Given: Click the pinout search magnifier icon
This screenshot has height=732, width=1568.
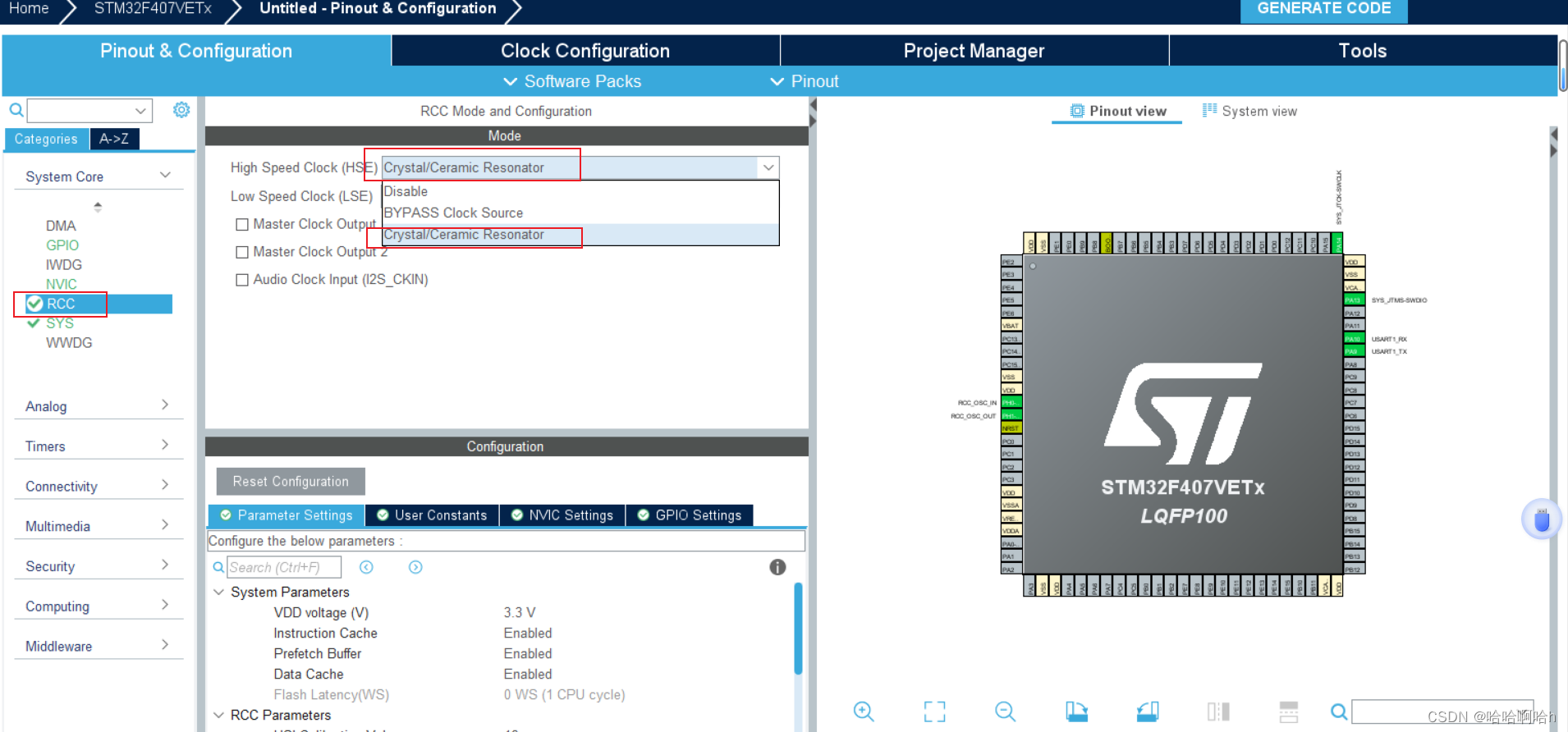Looking at the screenshot, I should (1338, 711).
